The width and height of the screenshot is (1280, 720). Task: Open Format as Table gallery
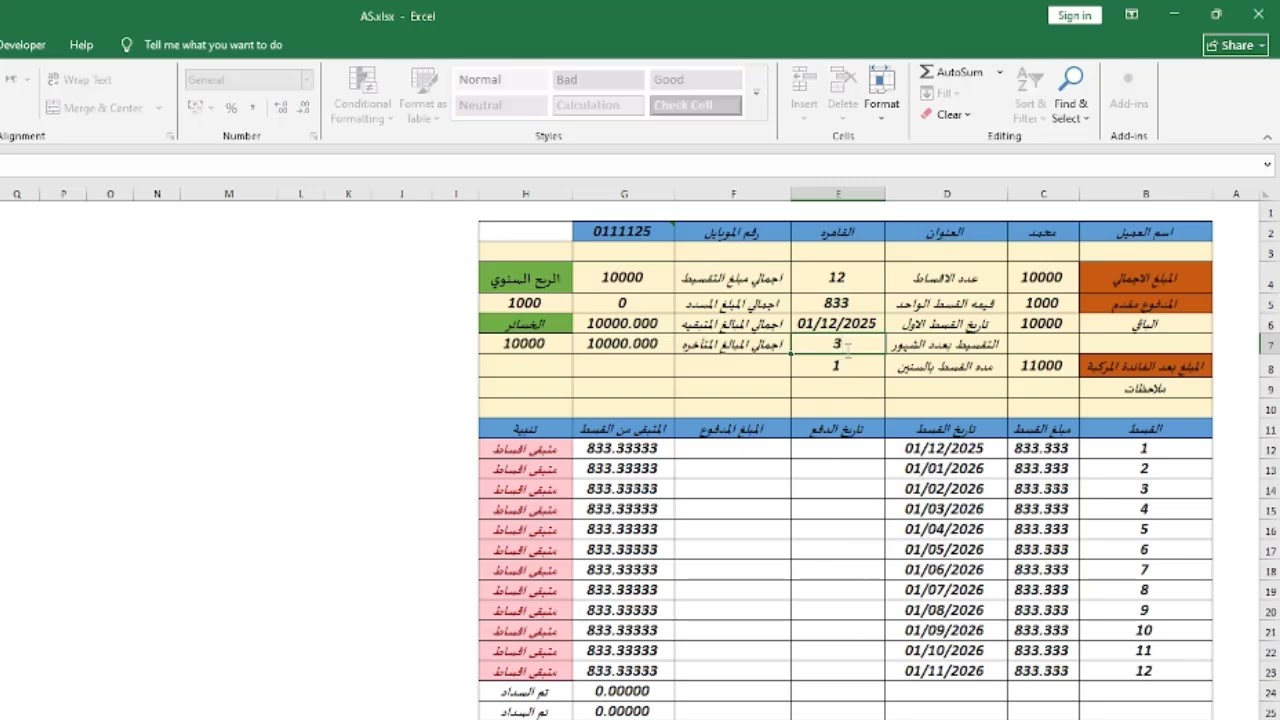coord(423,96)
